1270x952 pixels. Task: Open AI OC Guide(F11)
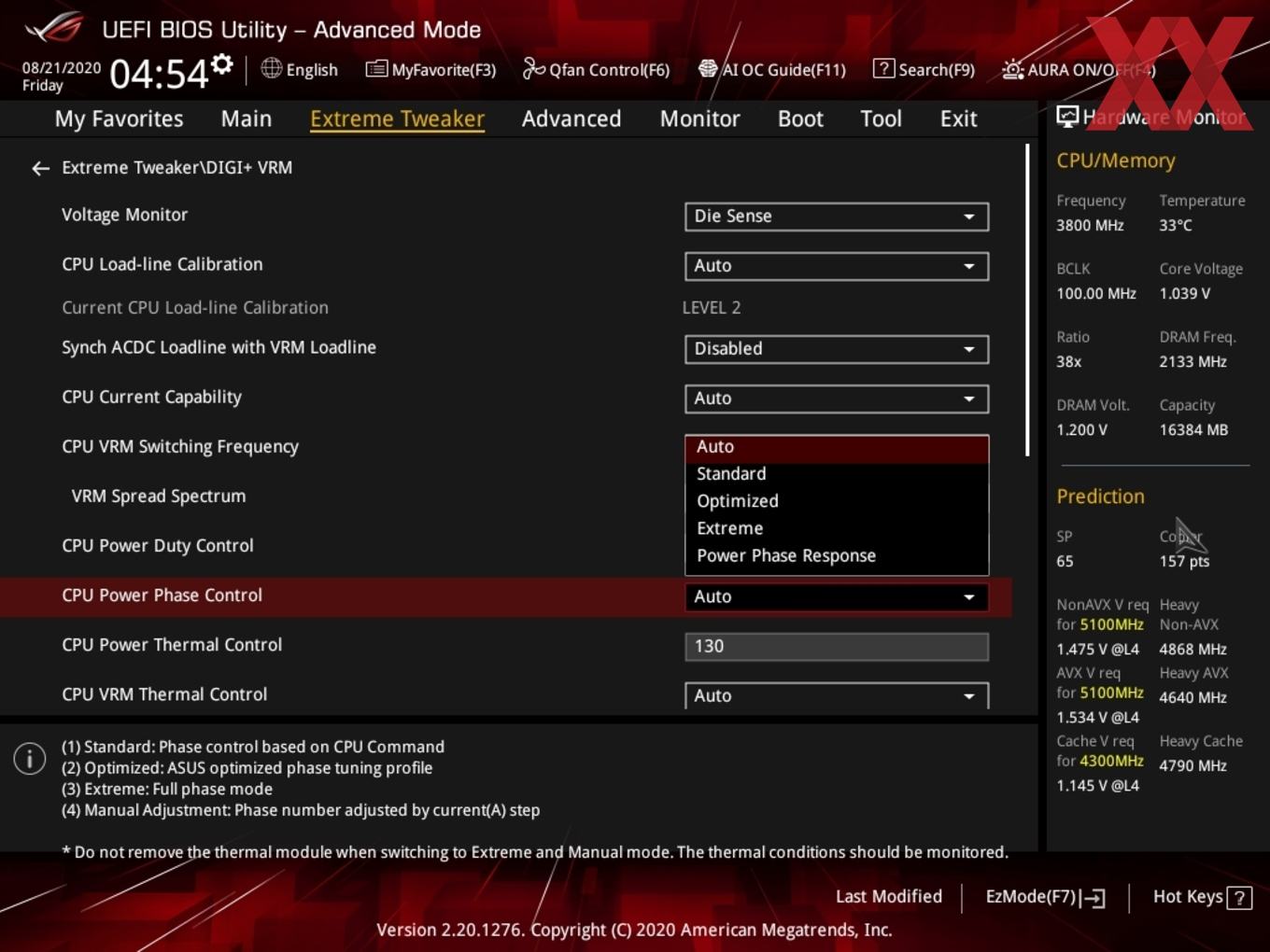[x=772, y=69]
